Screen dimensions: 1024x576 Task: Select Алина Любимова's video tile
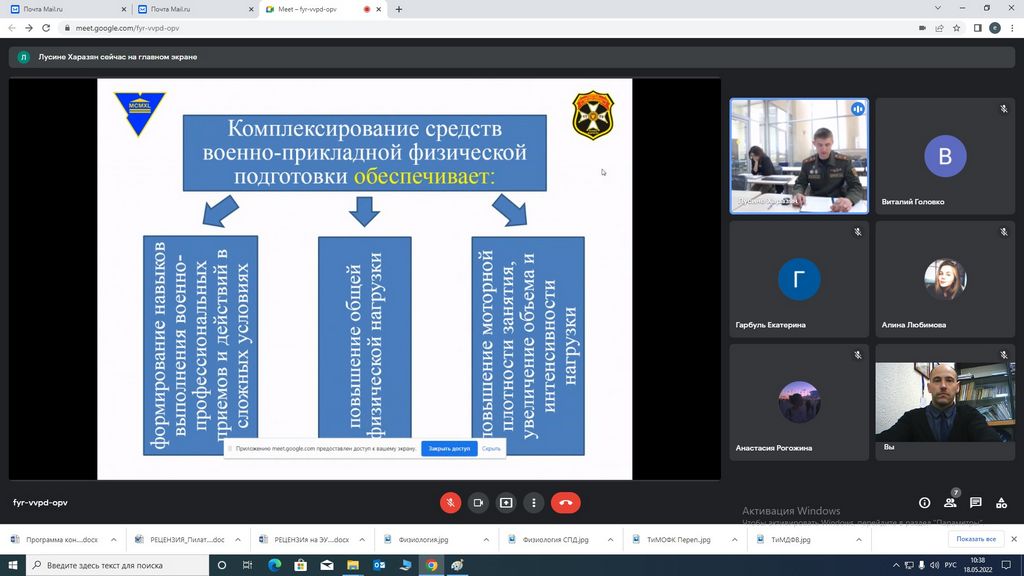944,279
